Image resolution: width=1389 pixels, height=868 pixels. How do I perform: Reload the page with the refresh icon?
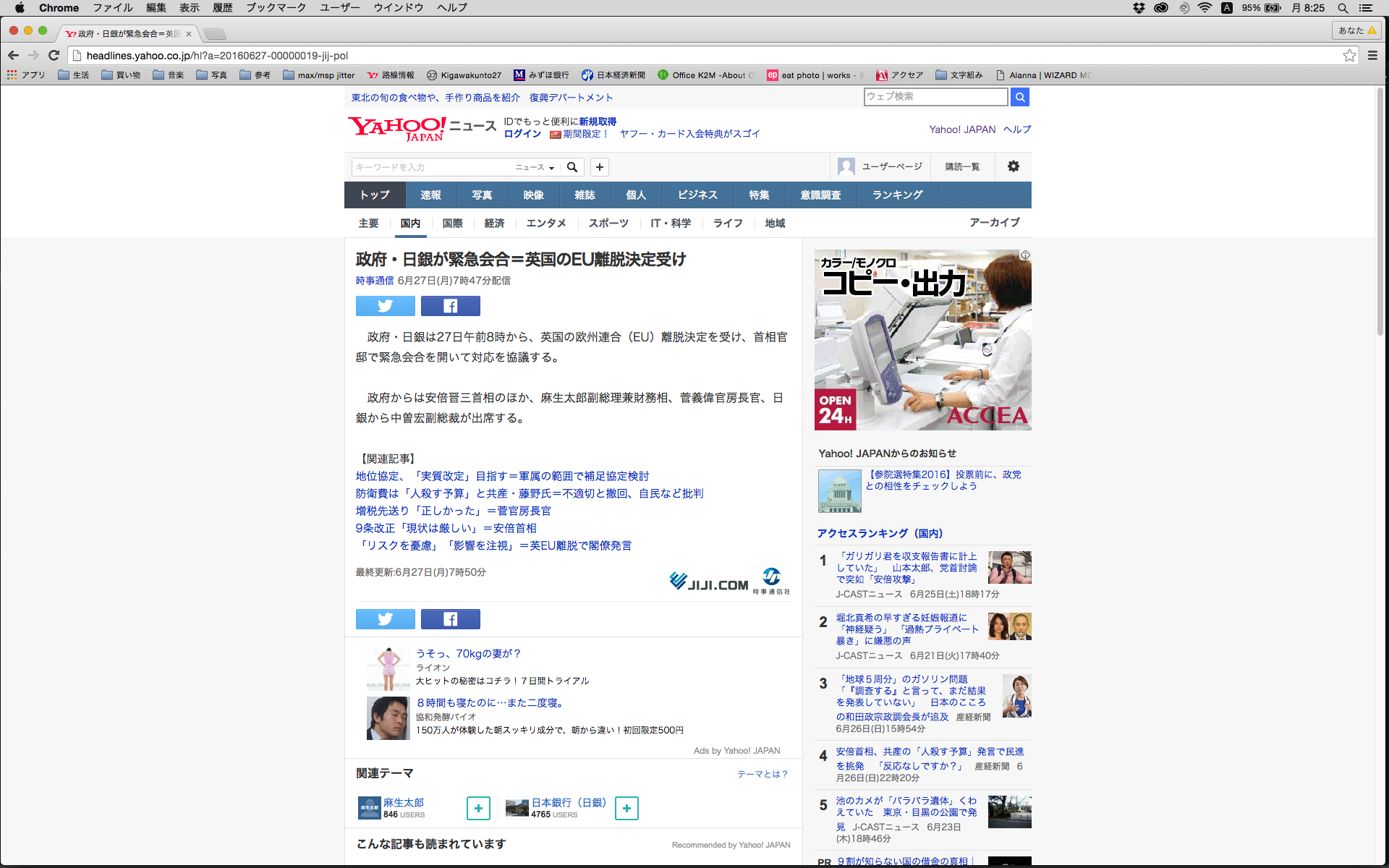click(54, 56)
